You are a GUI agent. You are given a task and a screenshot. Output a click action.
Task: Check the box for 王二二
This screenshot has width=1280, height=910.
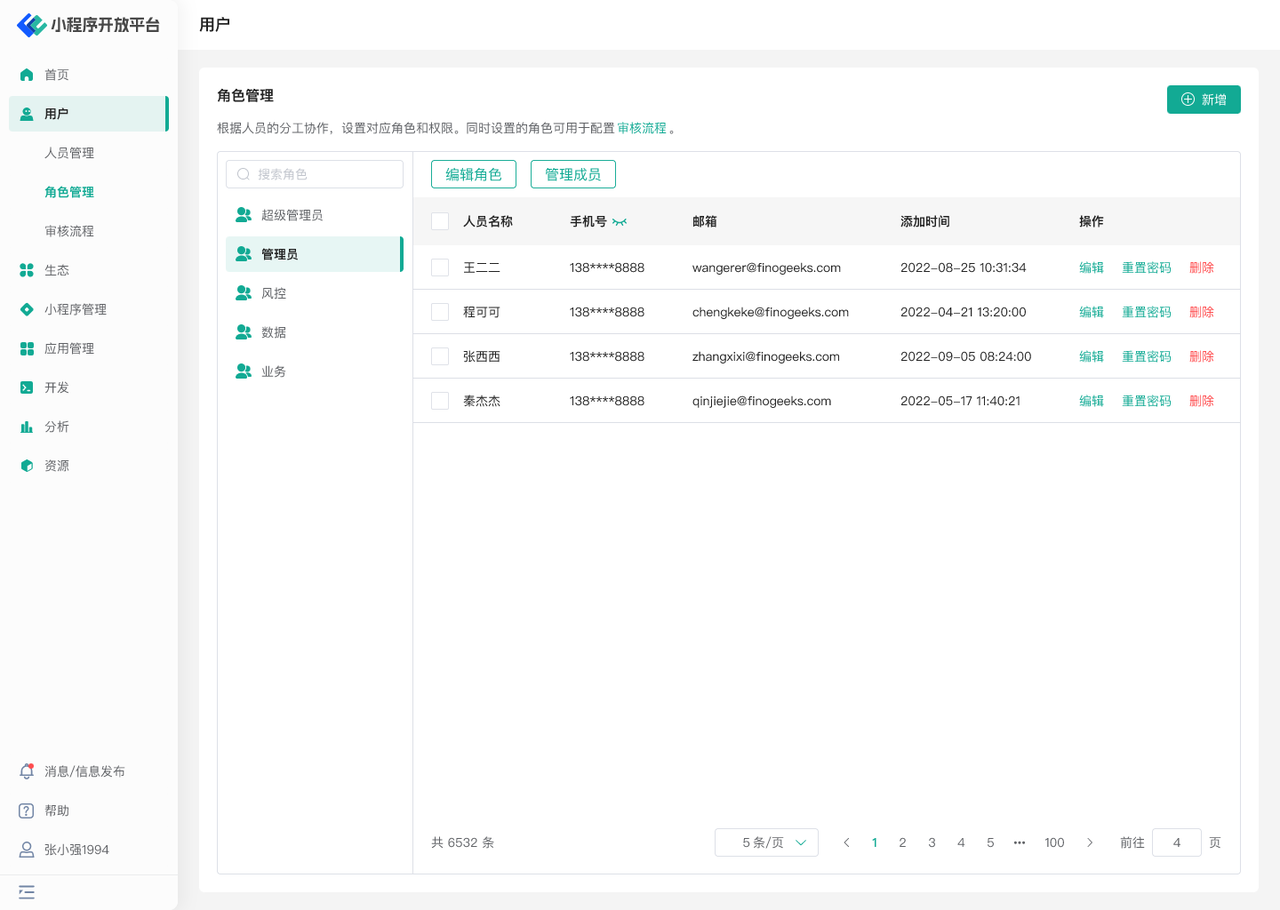[x=440, y=268]
